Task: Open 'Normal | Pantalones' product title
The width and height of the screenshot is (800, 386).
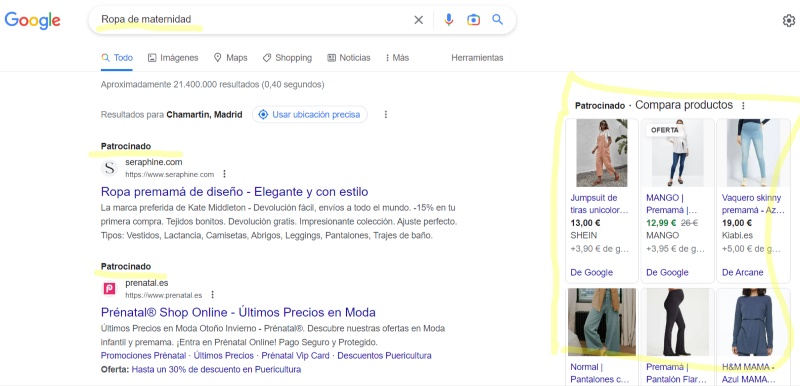Action: click(600, 373)
